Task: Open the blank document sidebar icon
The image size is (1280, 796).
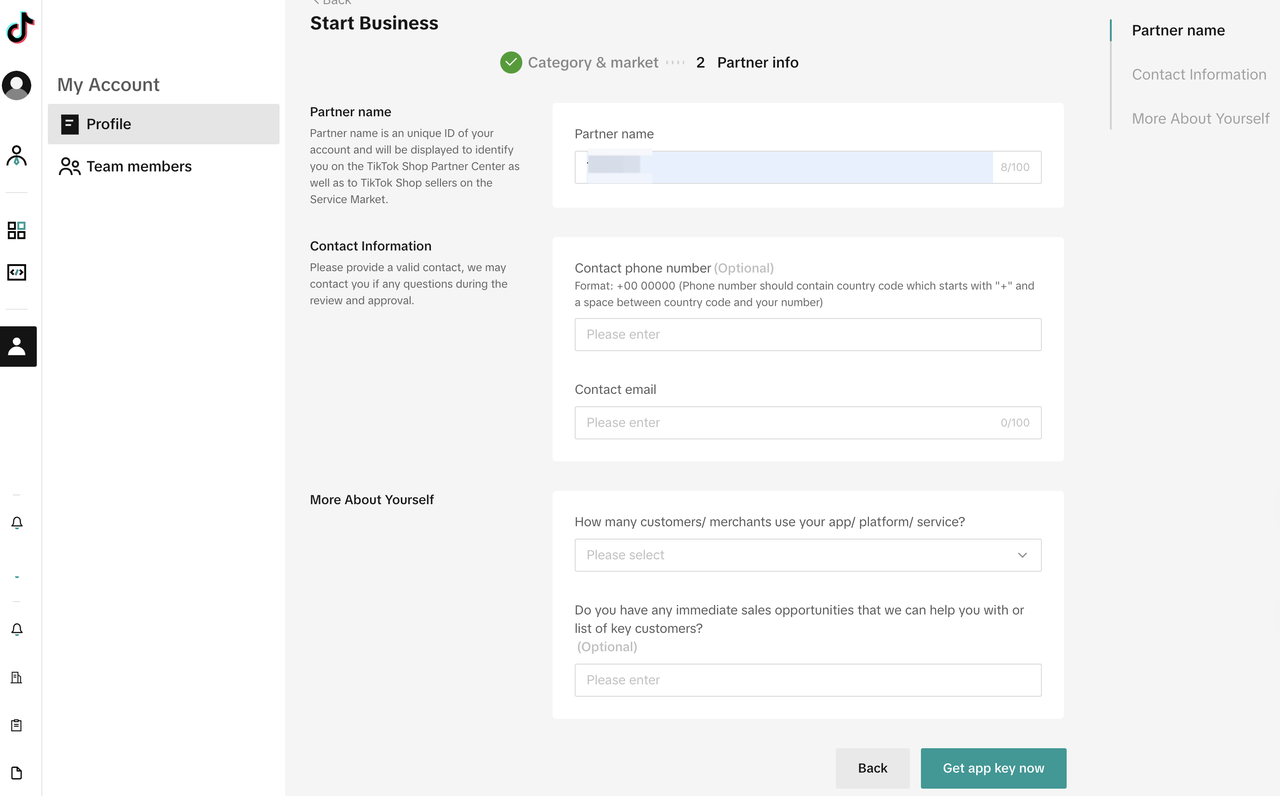Action: (16, 773)
